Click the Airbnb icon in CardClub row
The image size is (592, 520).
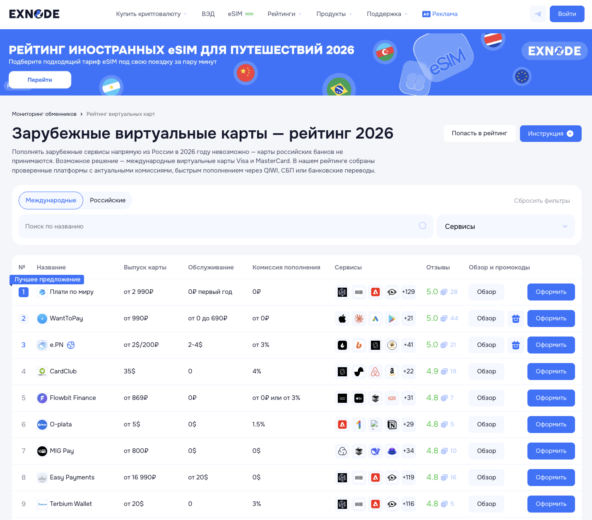[x=375, y=372]
